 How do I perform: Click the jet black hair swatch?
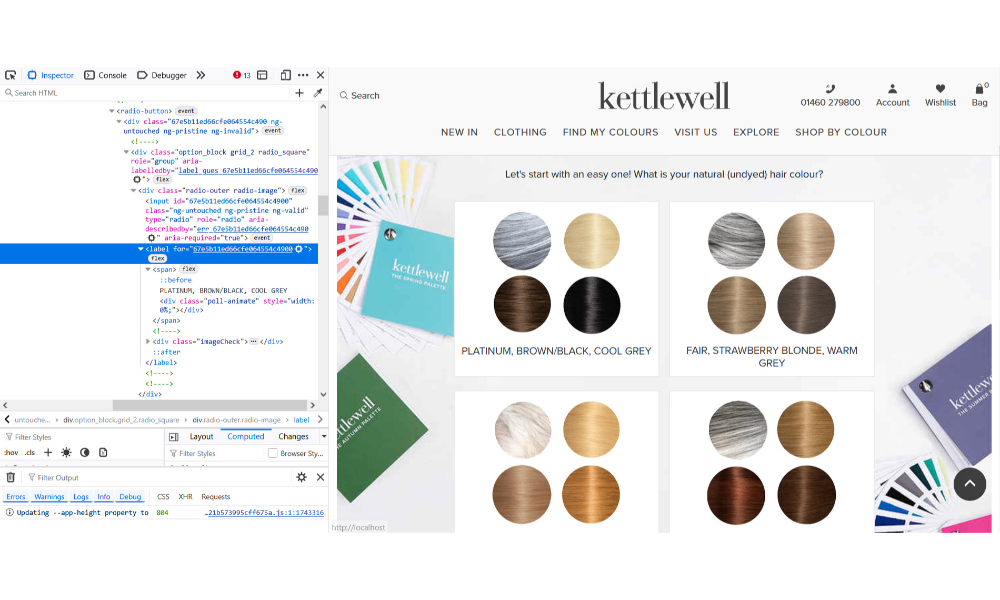pos(592,305)
